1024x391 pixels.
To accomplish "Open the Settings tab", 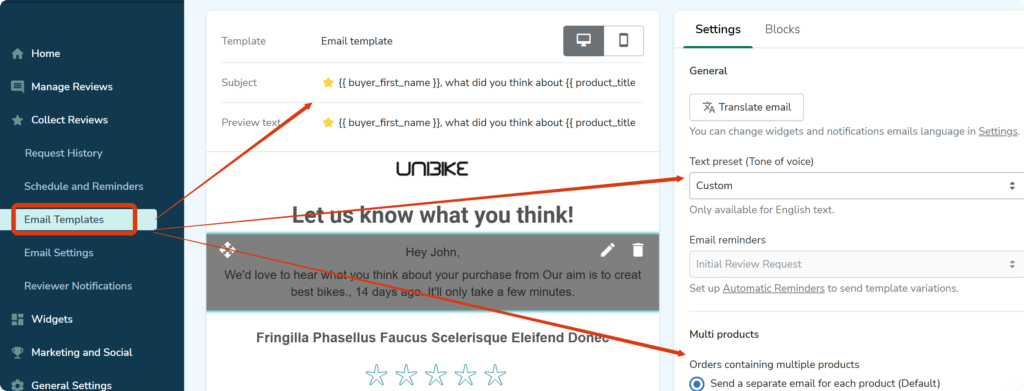I will pos(718,29).
